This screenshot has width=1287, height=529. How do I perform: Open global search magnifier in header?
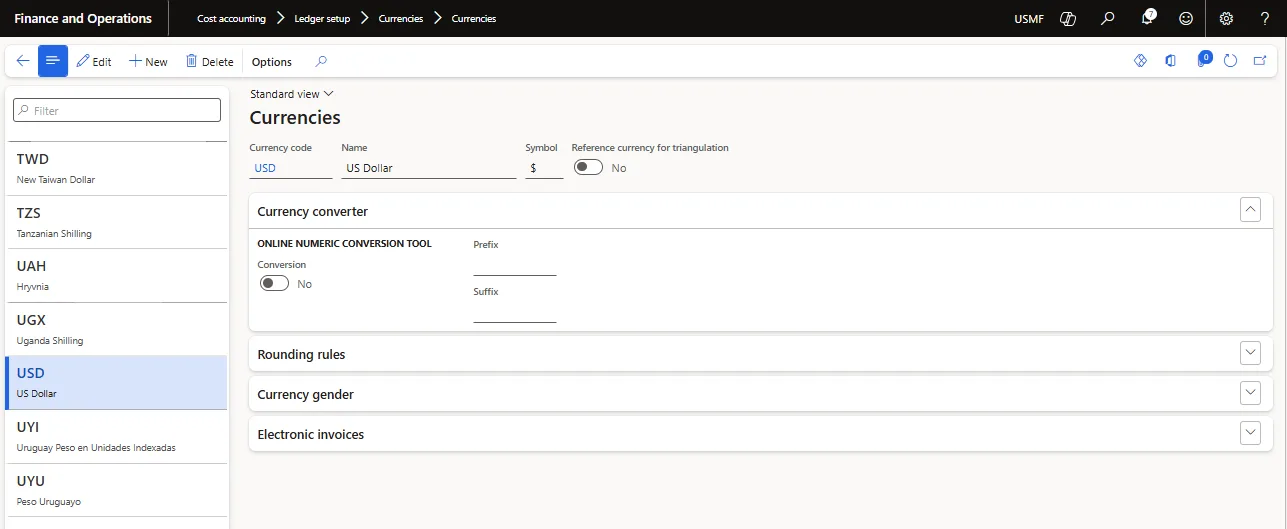pos(1108,18)
